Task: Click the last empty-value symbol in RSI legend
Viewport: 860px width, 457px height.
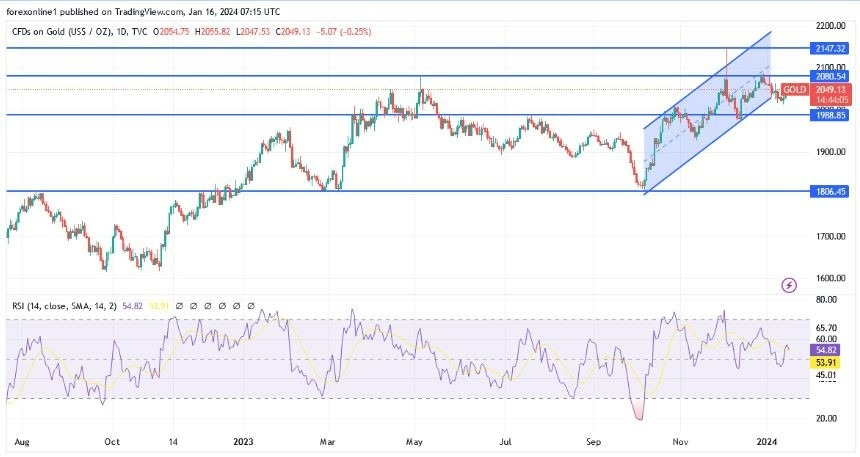Action: [x=251, y=306]
